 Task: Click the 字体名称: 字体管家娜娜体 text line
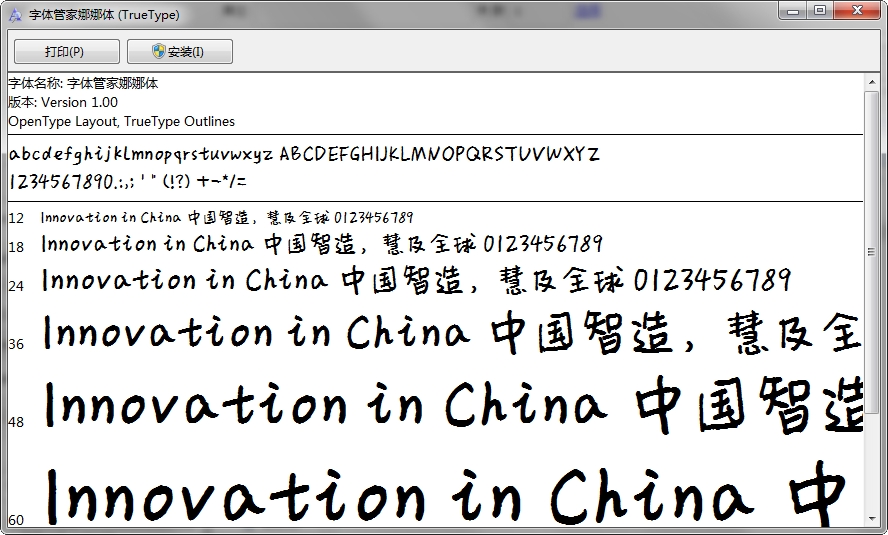[x=83, y=83]
